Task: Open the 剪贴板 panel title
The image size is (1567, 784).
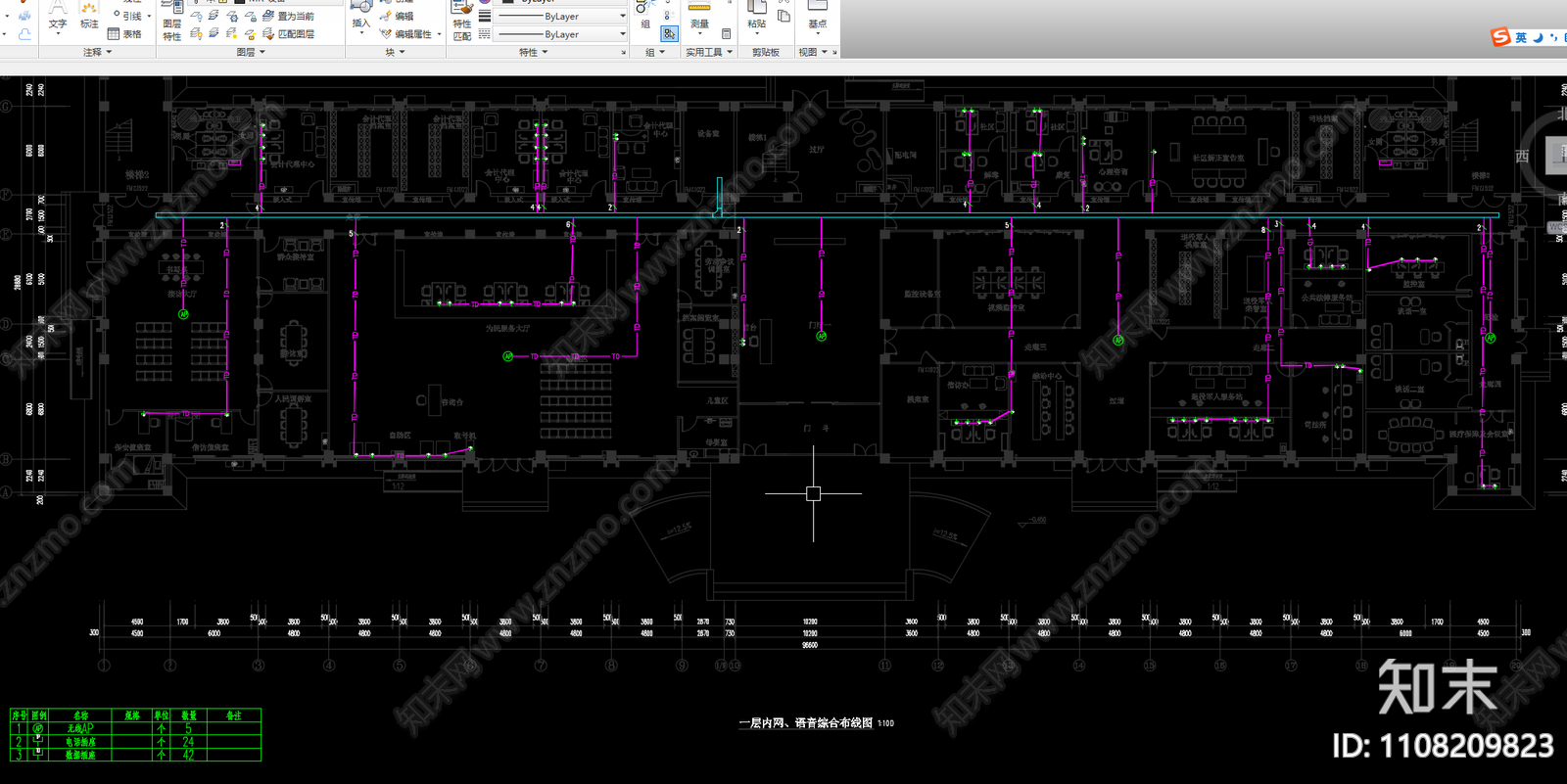Action: [x=766, y=52]
